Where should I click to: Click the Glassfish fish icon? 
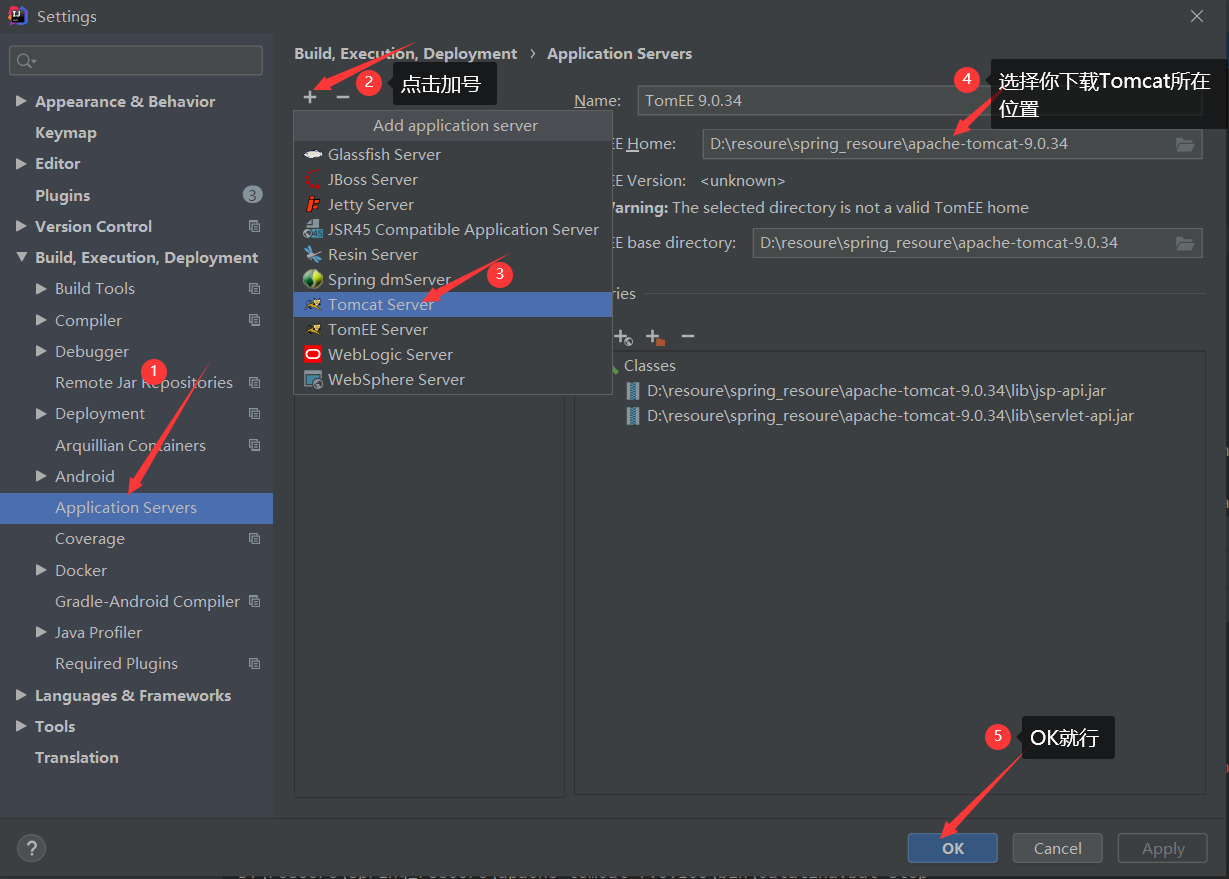(312, 154)
